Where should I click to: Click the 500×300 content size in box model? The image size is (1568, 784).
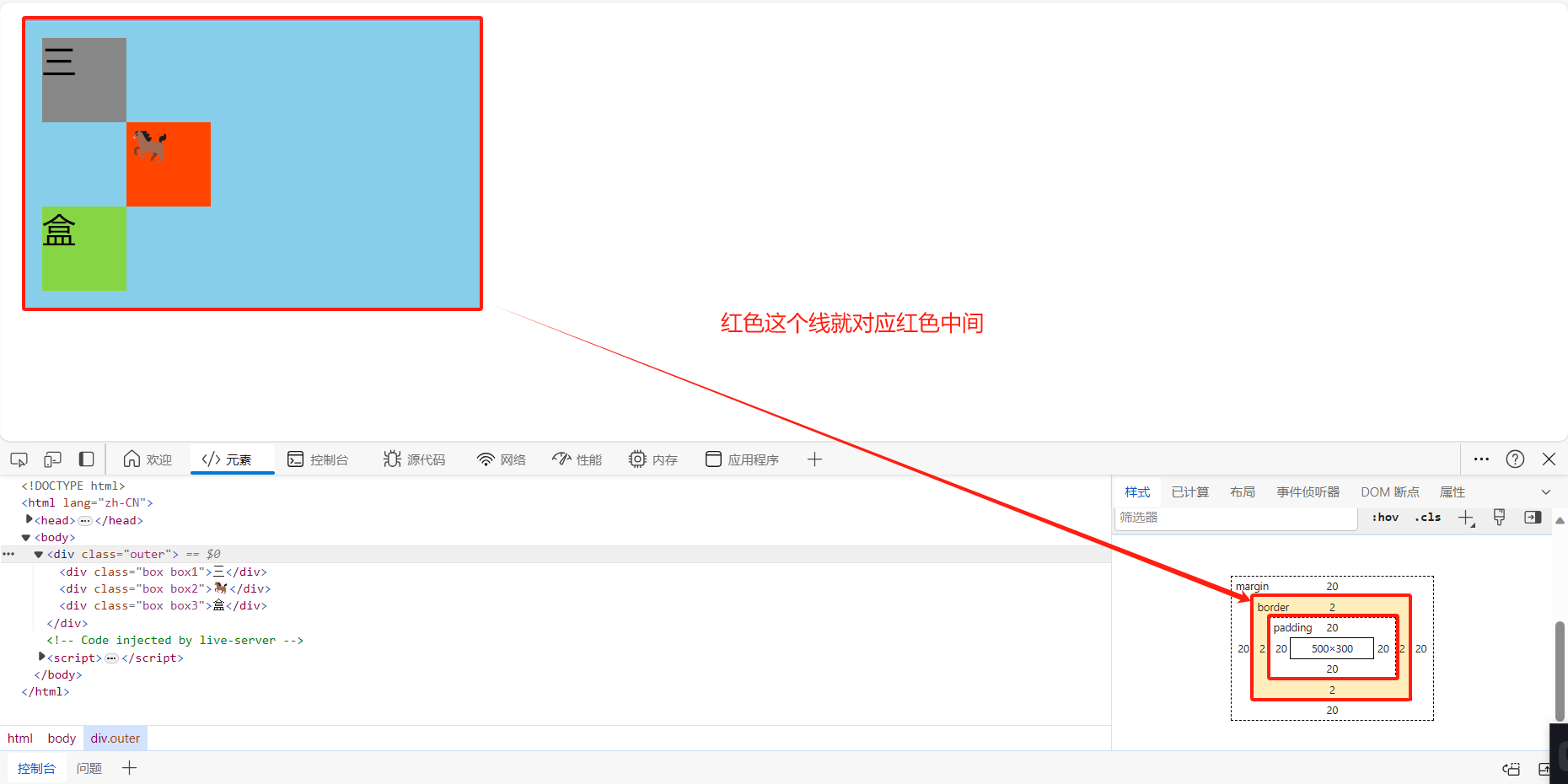coord(1332,648)
